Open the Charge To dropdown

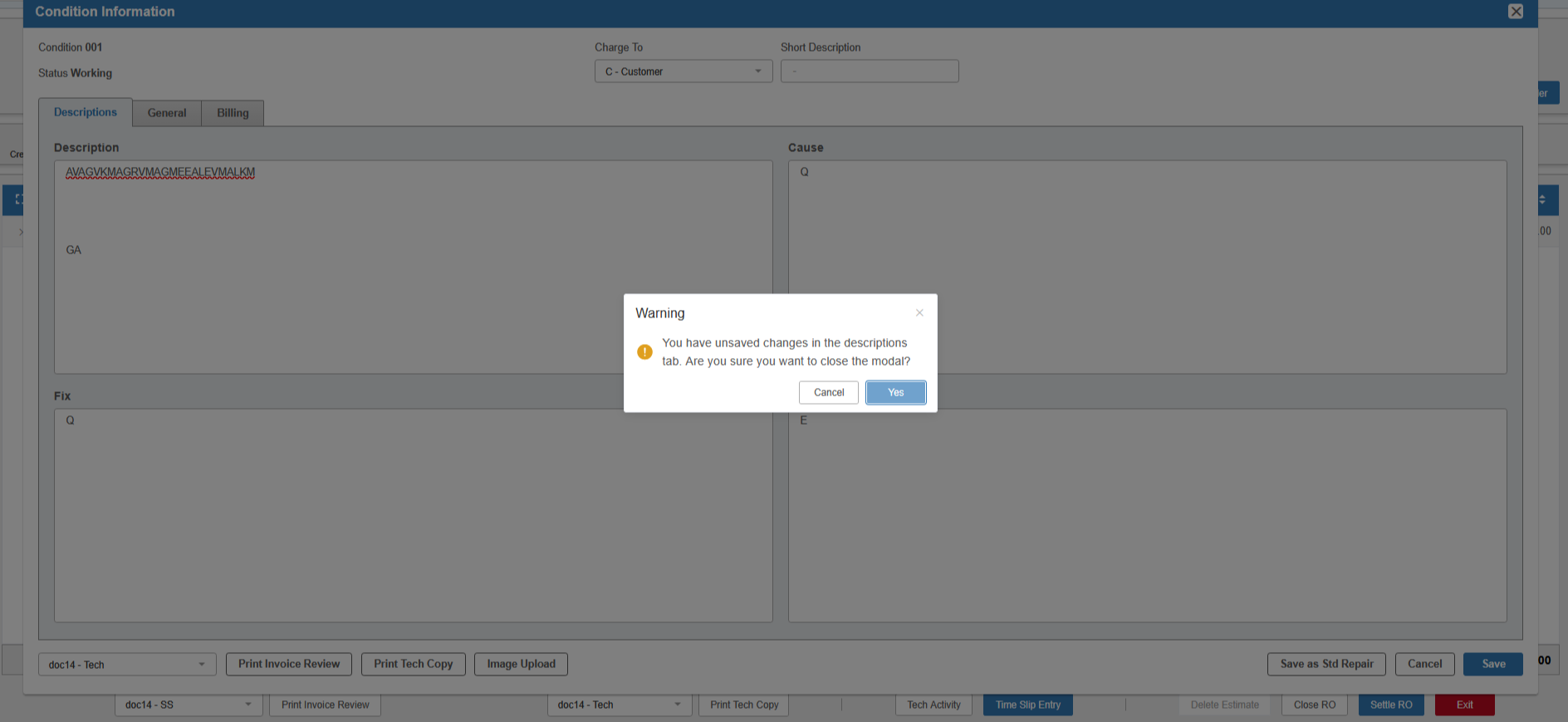[683, 71]
